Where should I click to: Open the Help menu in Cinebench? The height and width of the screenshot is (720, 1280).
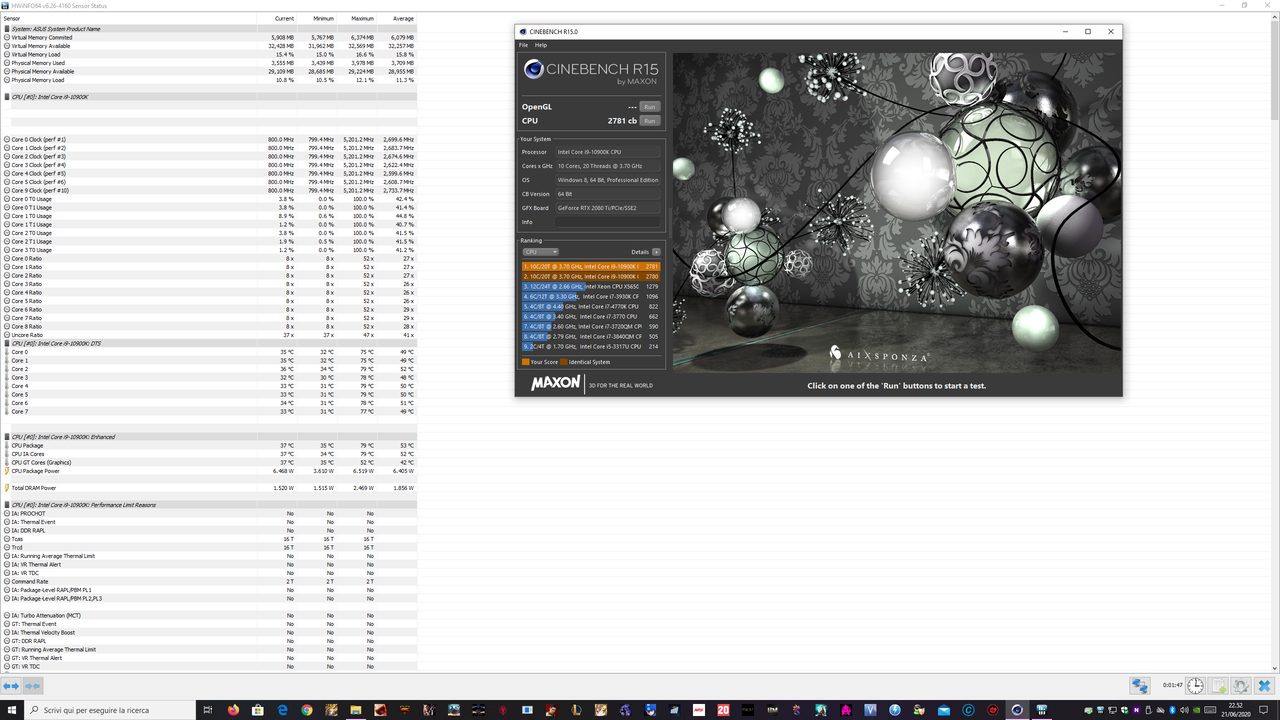point(541,45)
